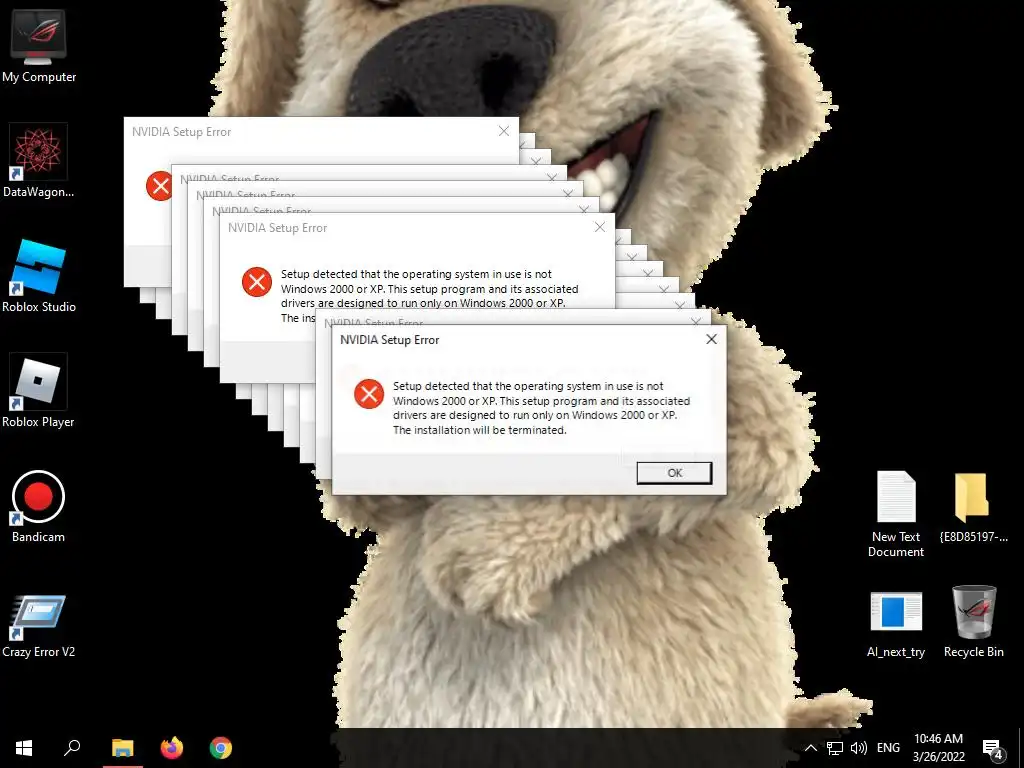Launch Firefox from the taskbar
The image size is (1024, 768).
tap(172, 748)
